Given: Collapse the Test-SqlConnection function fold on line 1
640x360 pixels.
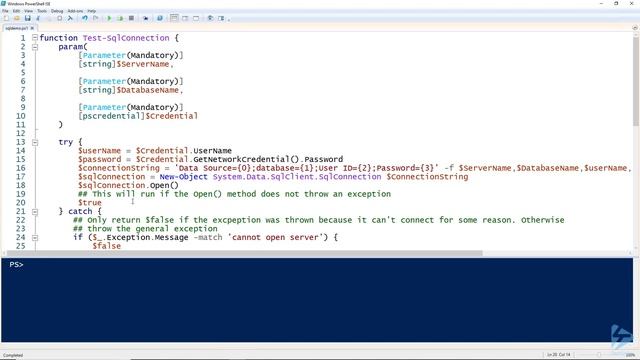Looking at the screenshot, I should point(35,38).
